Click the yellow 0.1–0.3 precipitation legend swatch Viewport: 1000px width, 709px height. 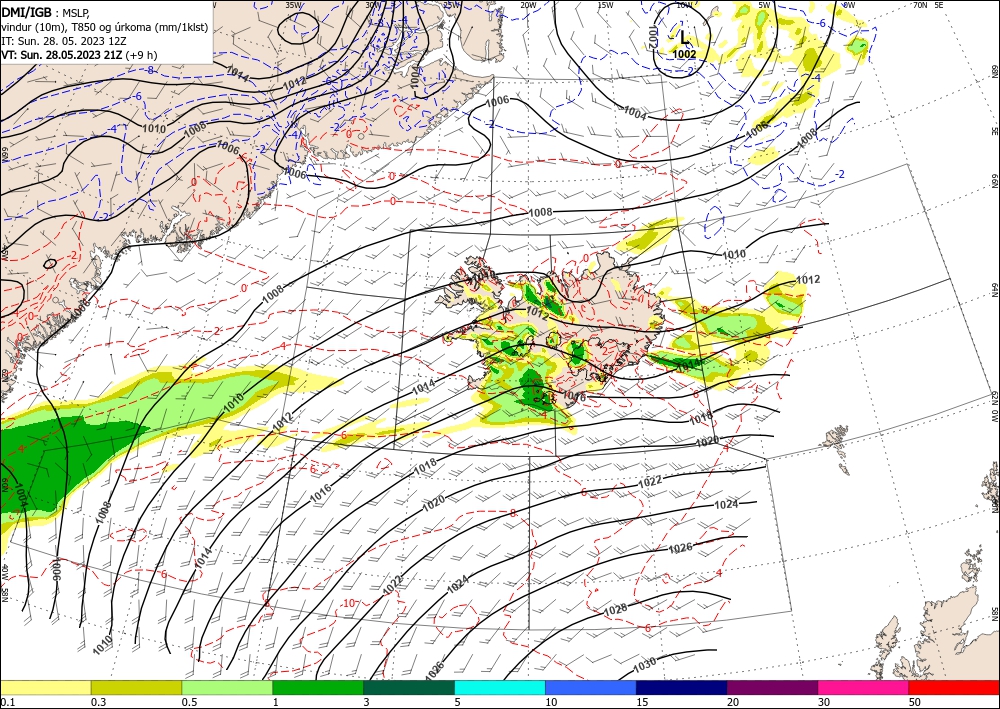pyautogui.click(x=45, y=687)
